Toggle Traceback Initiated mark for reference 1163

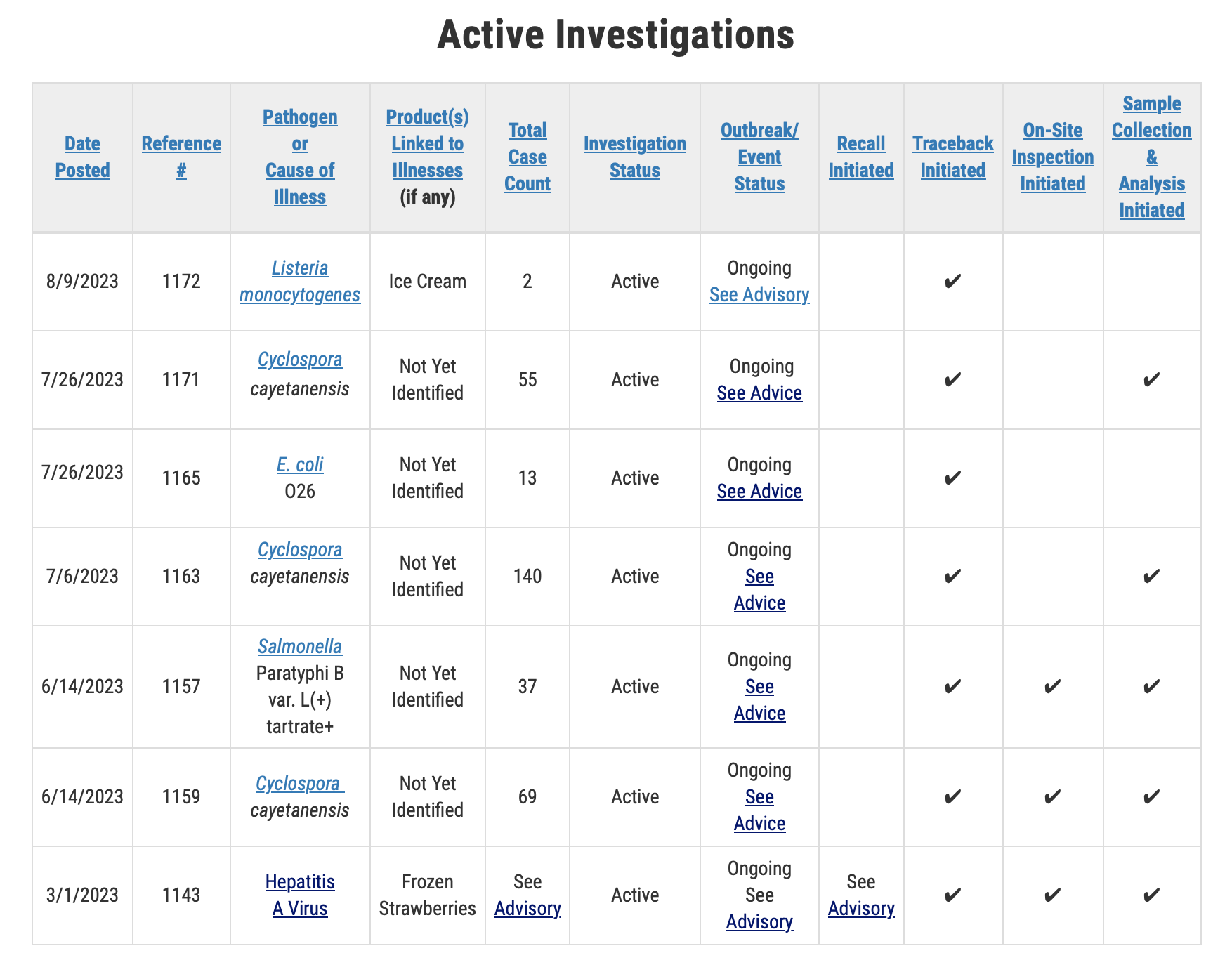[952, 576]
